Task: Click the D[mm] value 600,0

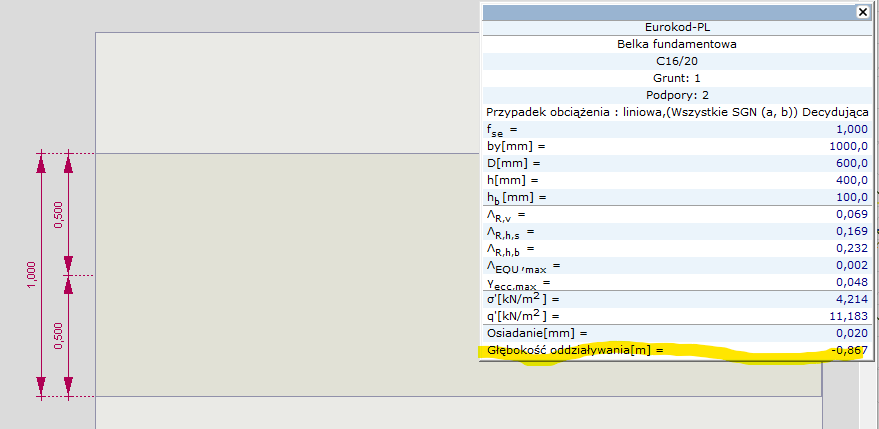Action: [x=847, y=163]
